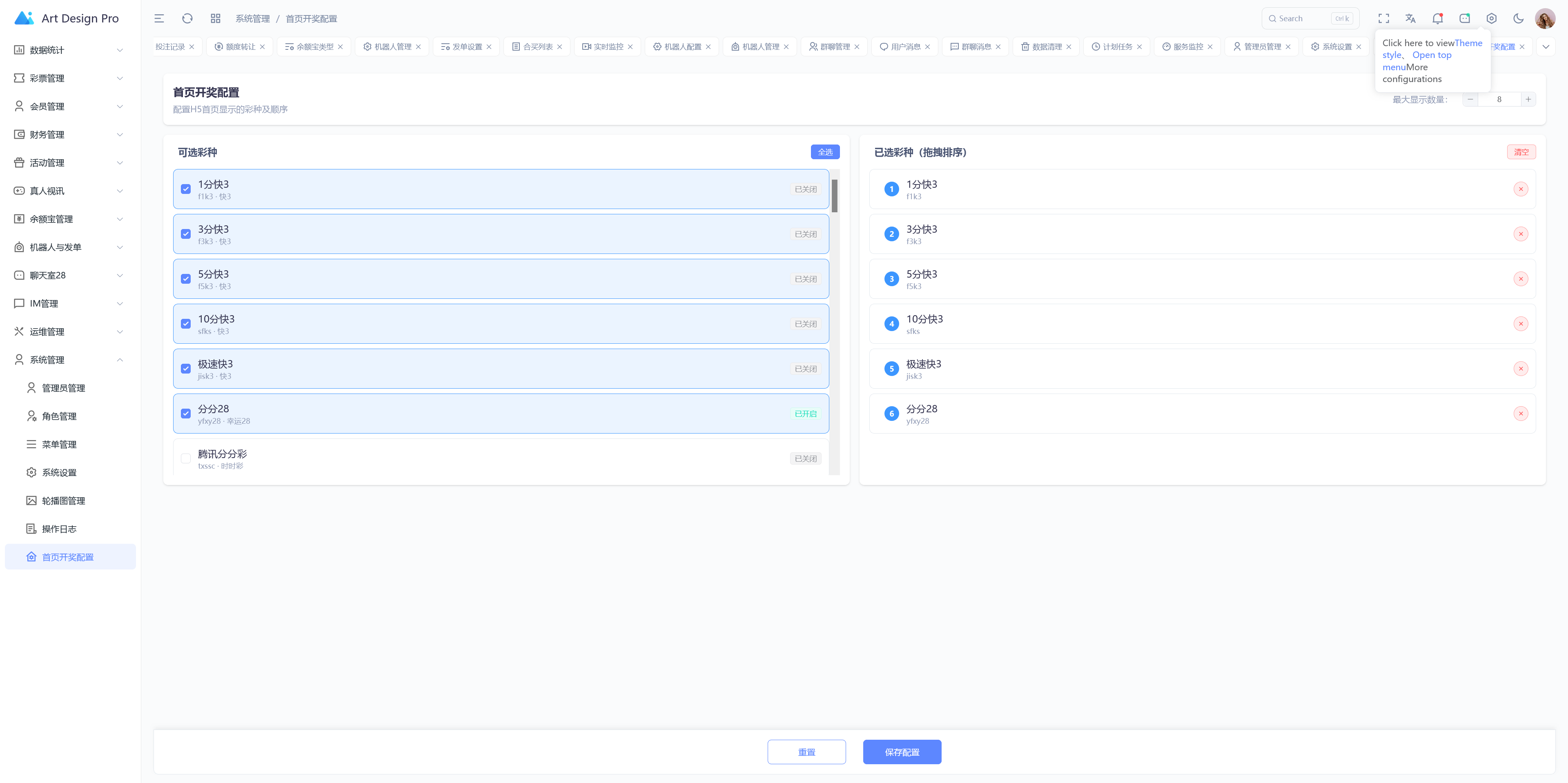This screenshot has height=783, width=1568.
Task: Switch to dark mode moon icon
Action: 1518,18
